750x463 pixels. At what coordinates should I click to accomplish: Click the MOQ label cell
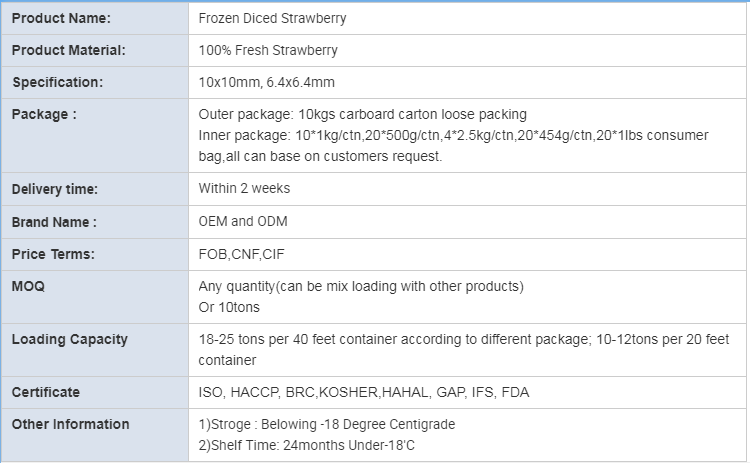tap(95, 297)
